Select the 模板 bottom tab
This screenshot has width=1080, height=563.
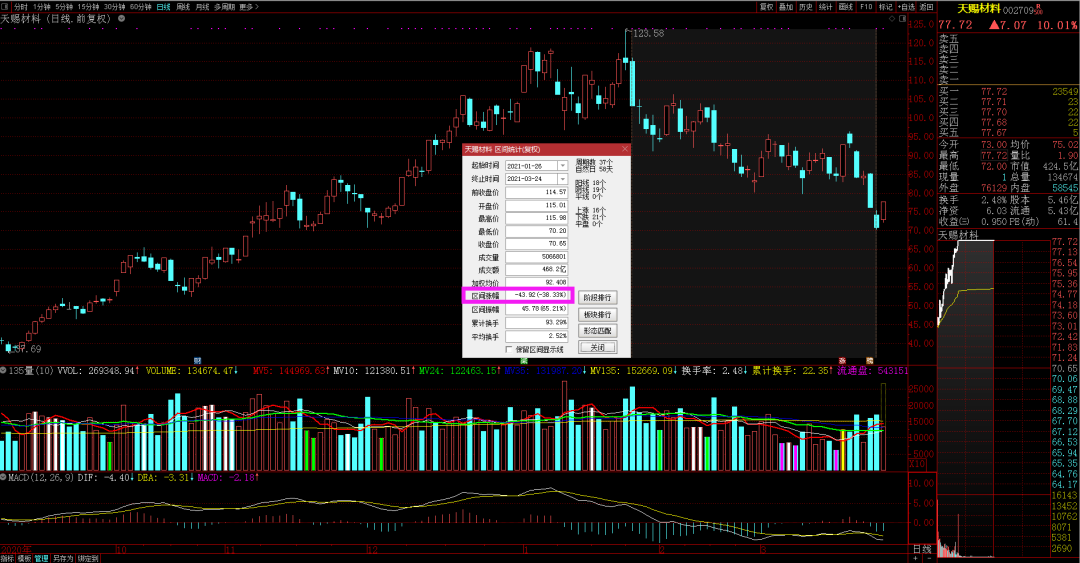pyautogui.click(x=24, y=558)
